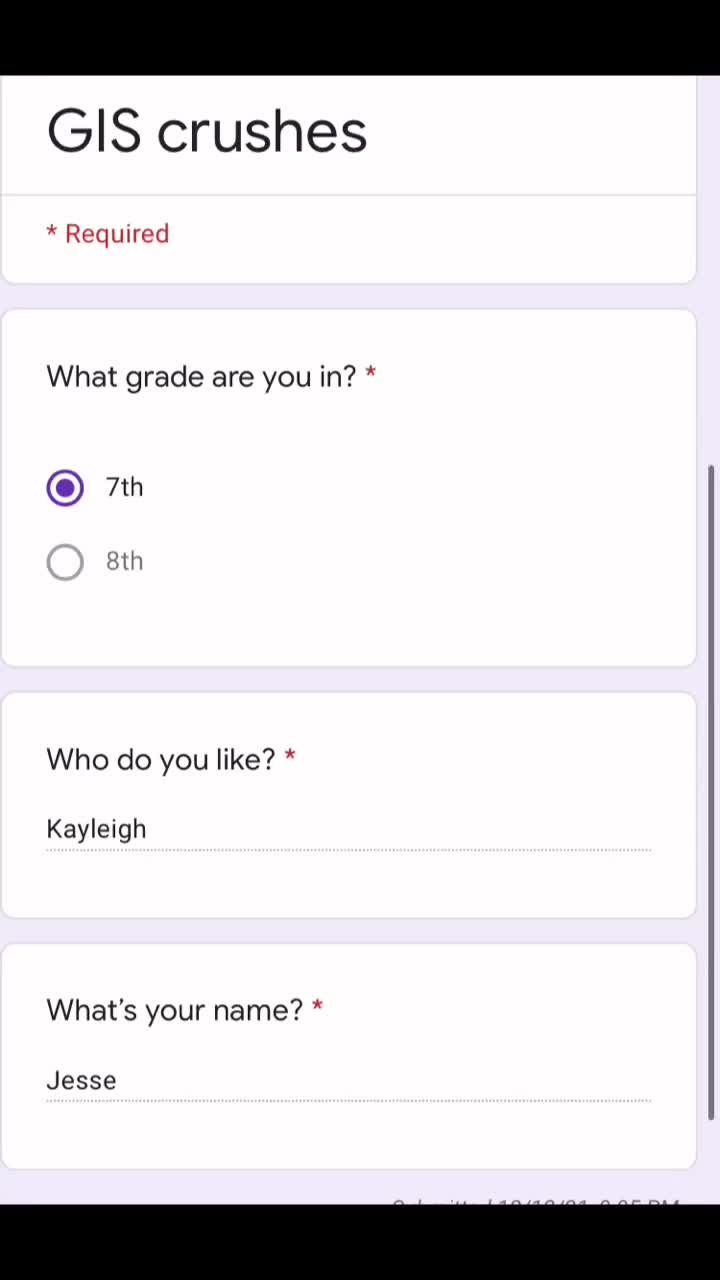Click the red asterisk after What's your name
720x1280 pixels.
(x=317, y=1006)
